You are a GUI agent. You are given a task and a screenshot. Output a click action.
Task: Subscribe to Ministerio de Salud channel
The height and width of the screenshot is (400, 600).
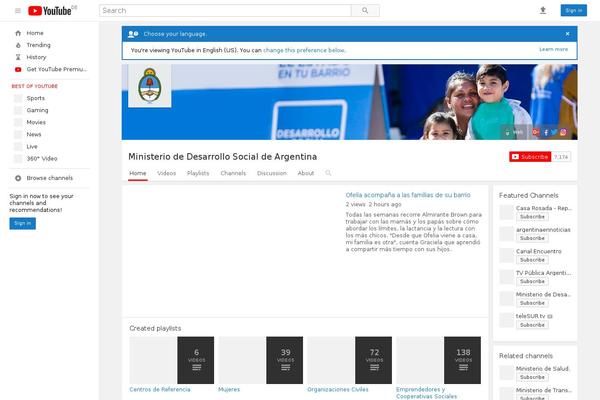tap(532, 377)
